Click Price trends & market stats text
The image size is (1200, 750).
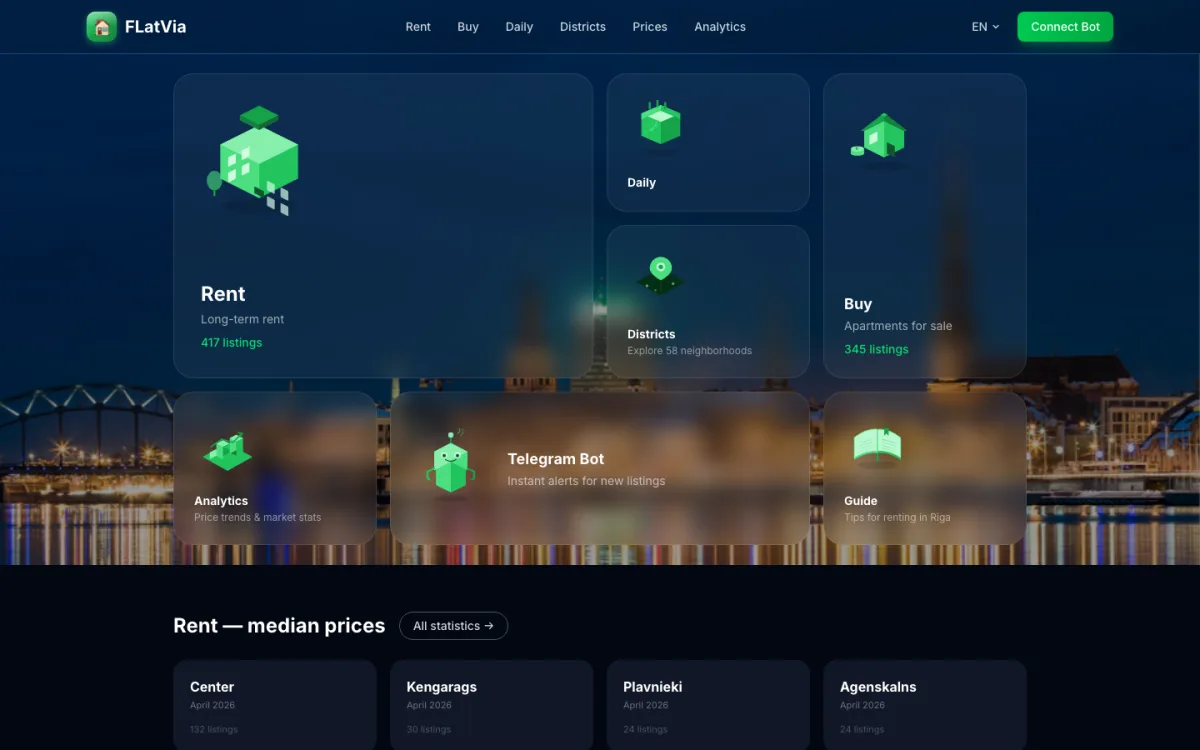tap(257, 518)
